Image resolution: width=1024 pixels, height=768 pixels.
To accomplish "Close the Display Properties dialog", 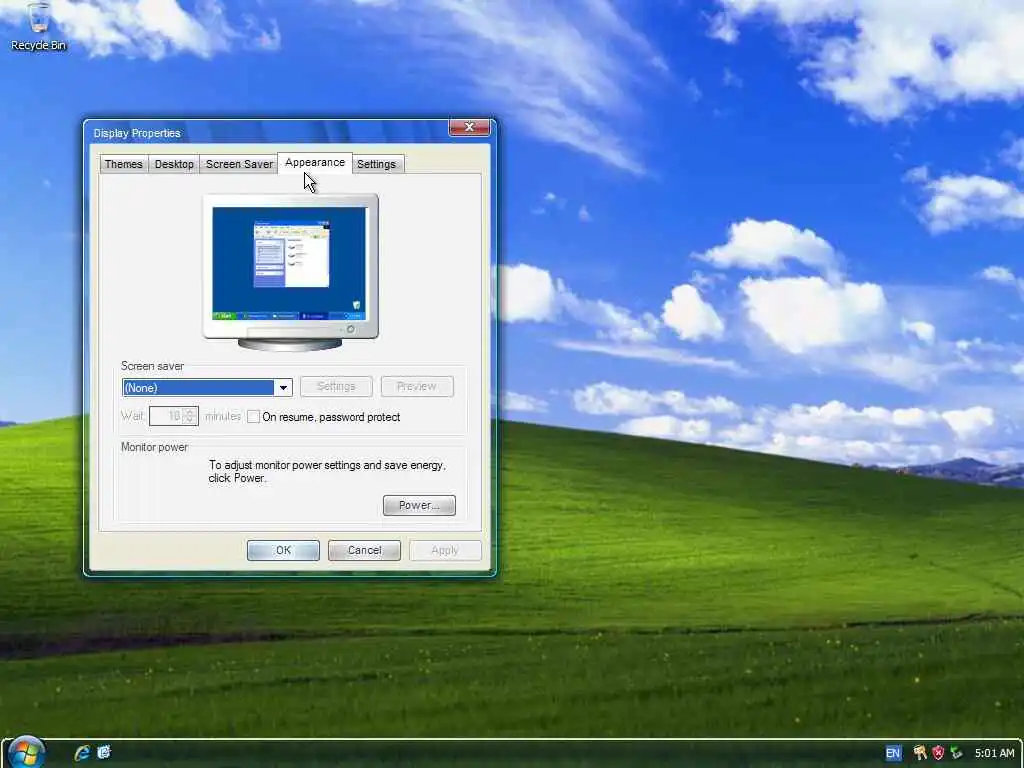I will pyautogui.click(x=469, y=127).
